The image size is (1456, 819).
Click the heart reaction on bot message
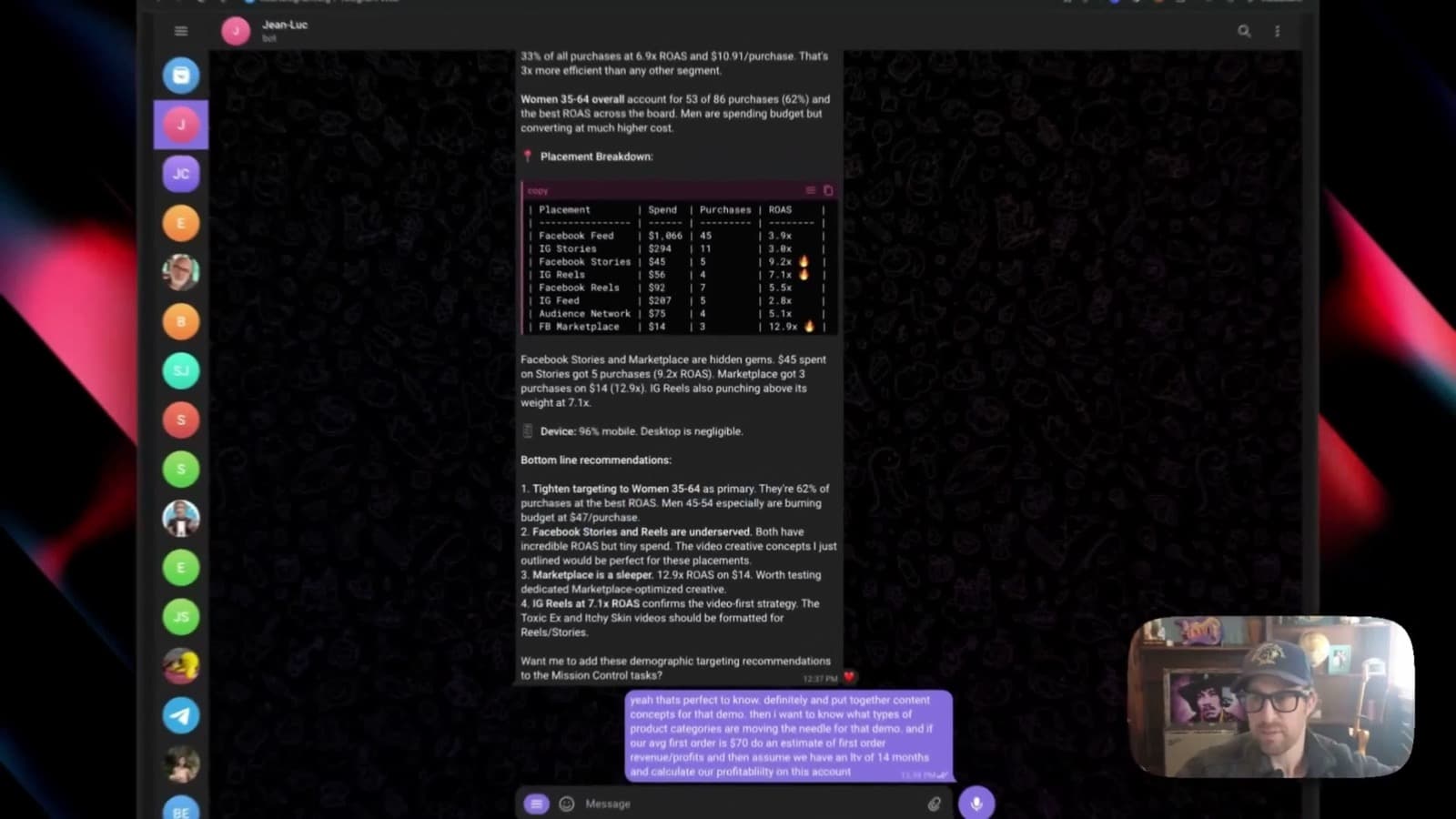[x=849, y=676]
